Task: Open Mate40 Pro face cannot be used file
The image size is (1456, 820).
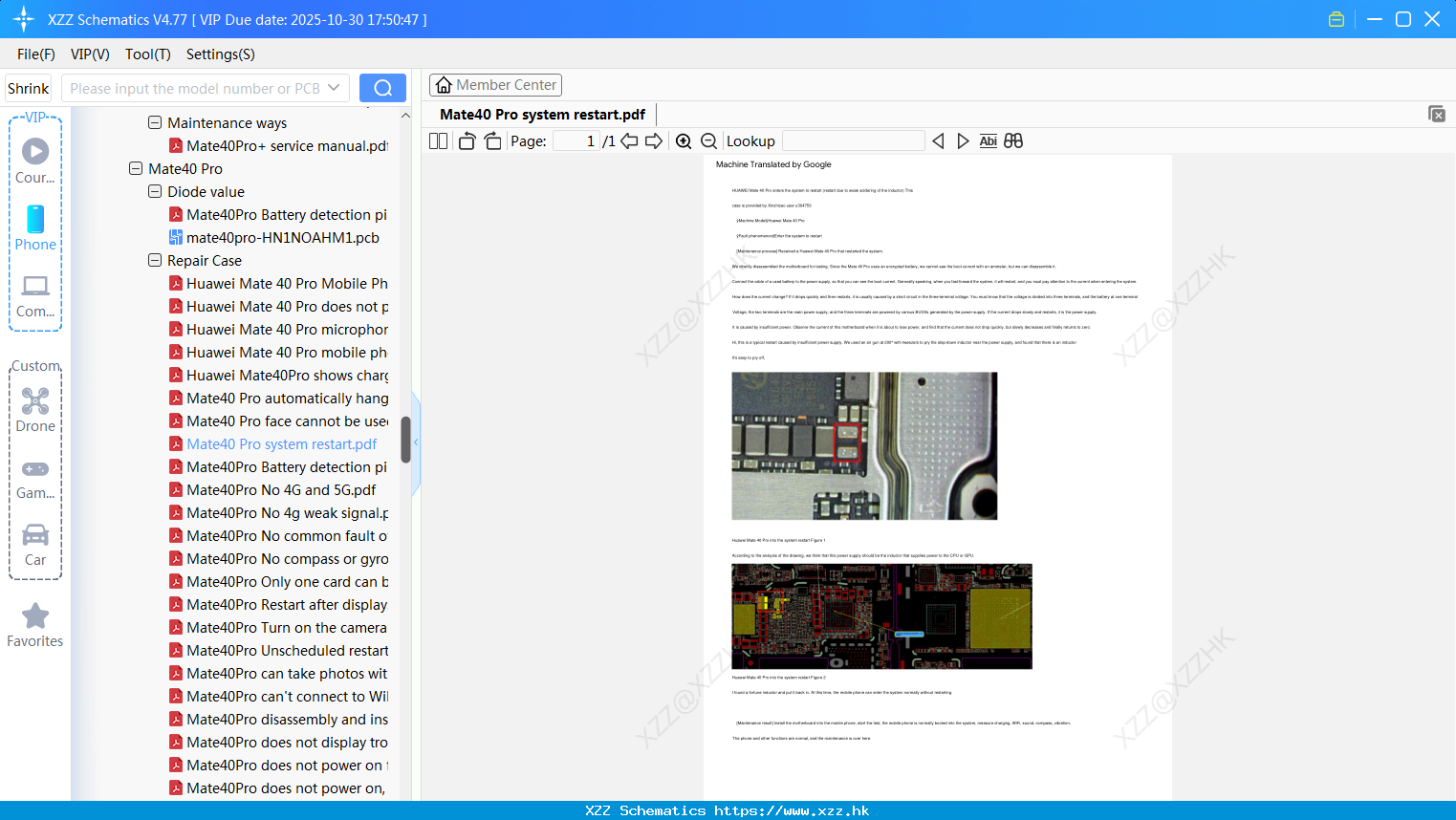Action: pyautogui.click(x=279, y=421)
